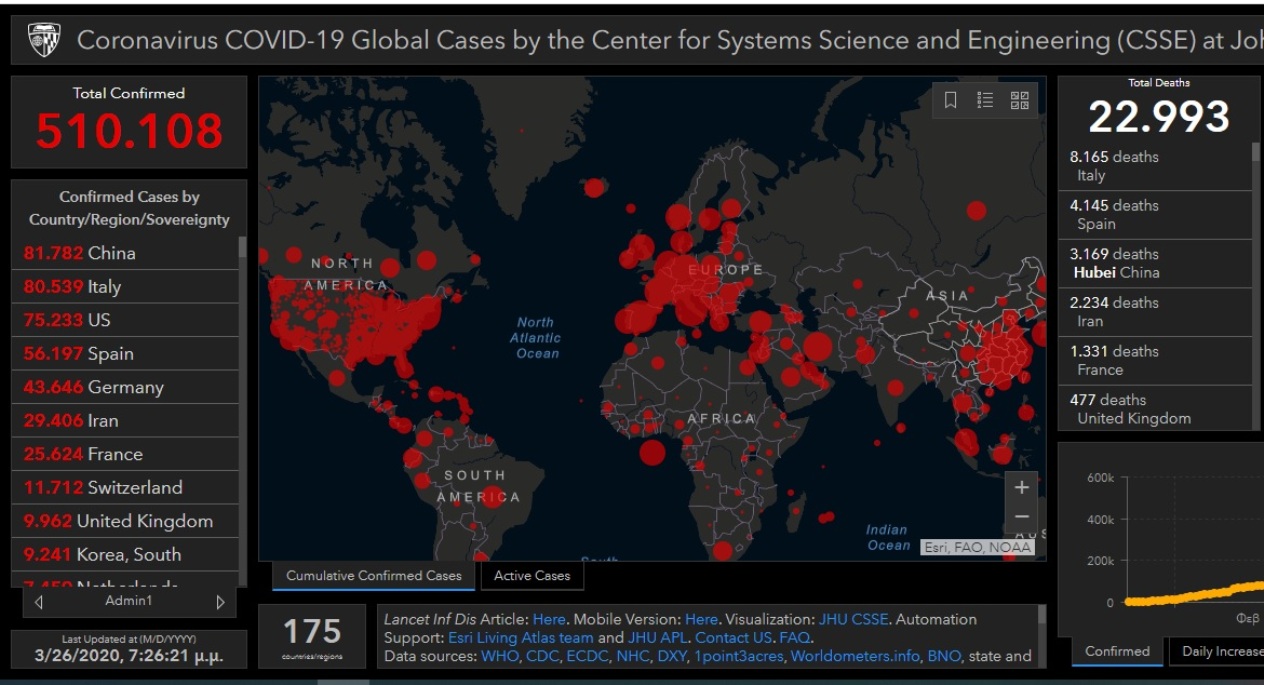Go to next admin level with right arrow
Screen dimensions: 1264x685
pos(220,602)
